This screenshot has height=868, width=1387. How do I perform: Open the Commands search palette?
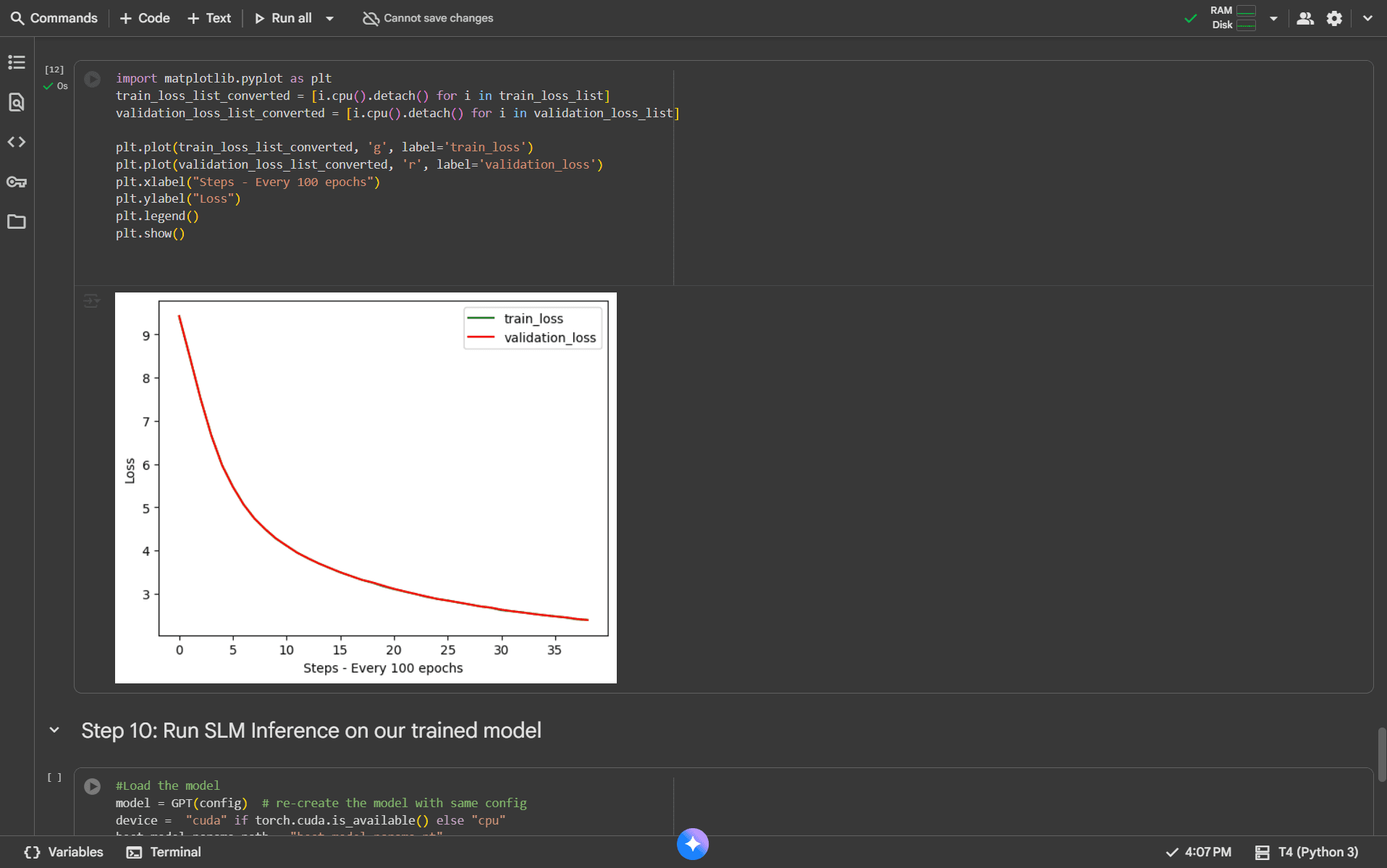click(x=54, y=18)
